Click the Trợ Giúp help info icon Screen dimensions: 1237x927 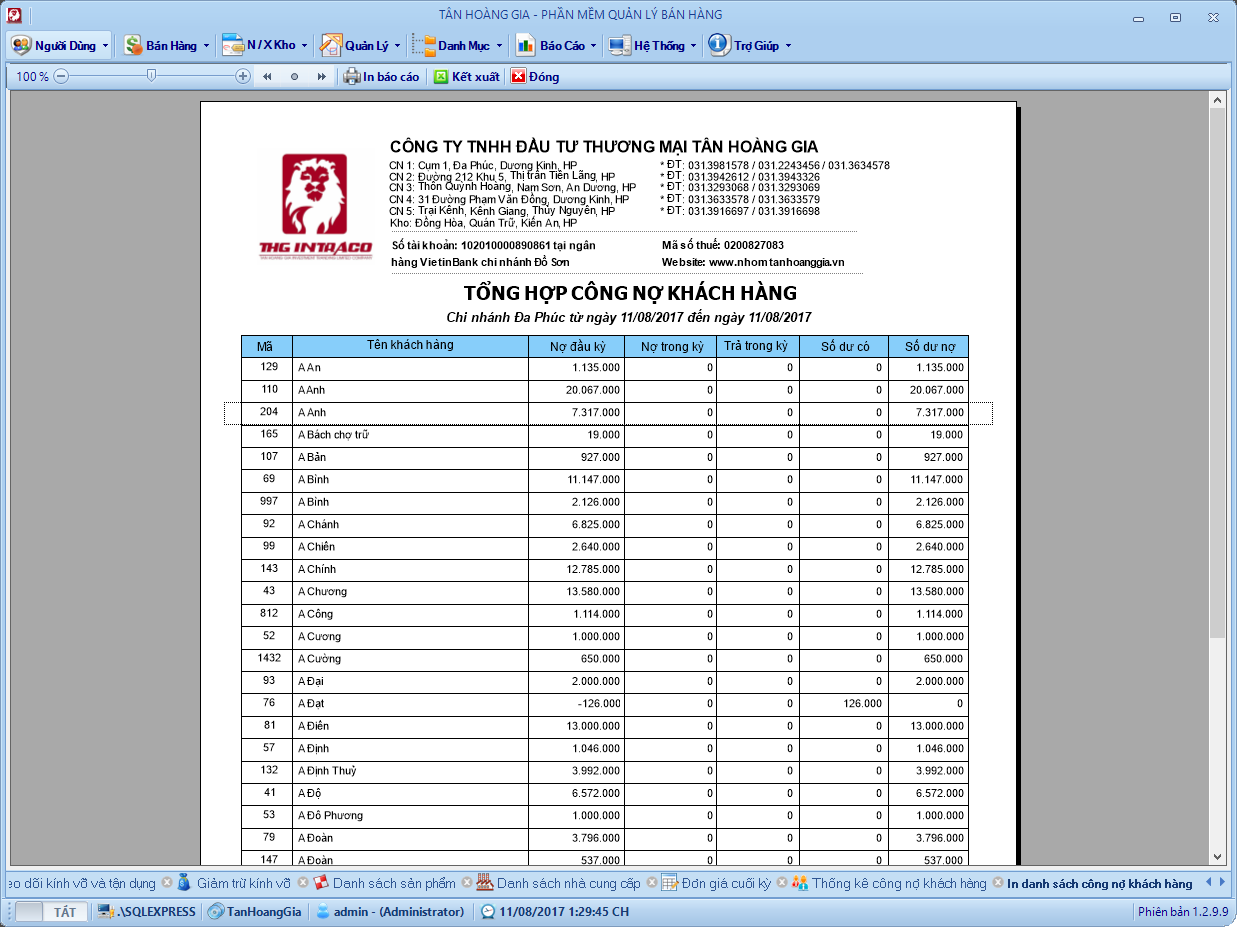[718, 45]
